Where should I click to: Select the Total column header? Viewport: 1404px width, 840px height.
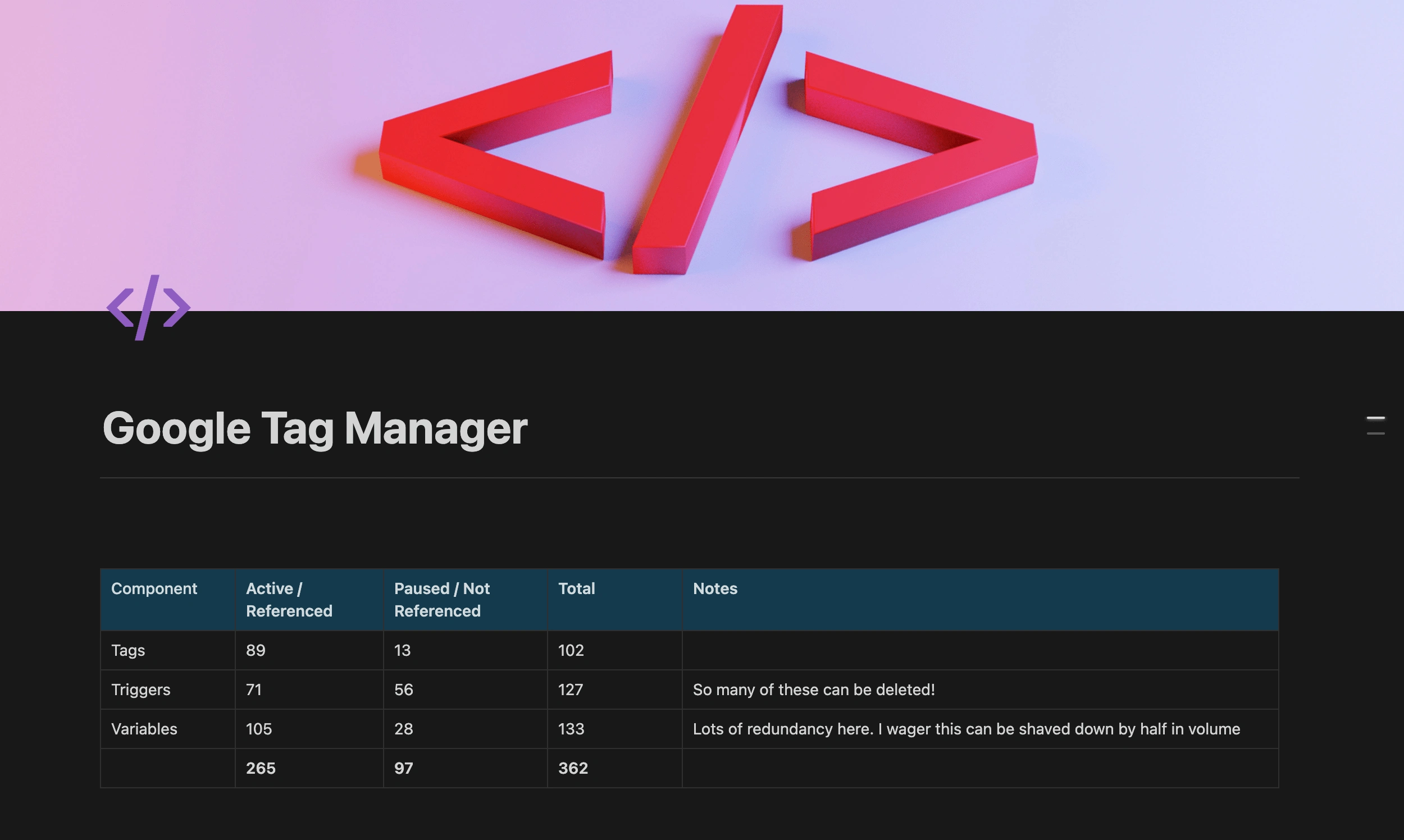point(615,600)
